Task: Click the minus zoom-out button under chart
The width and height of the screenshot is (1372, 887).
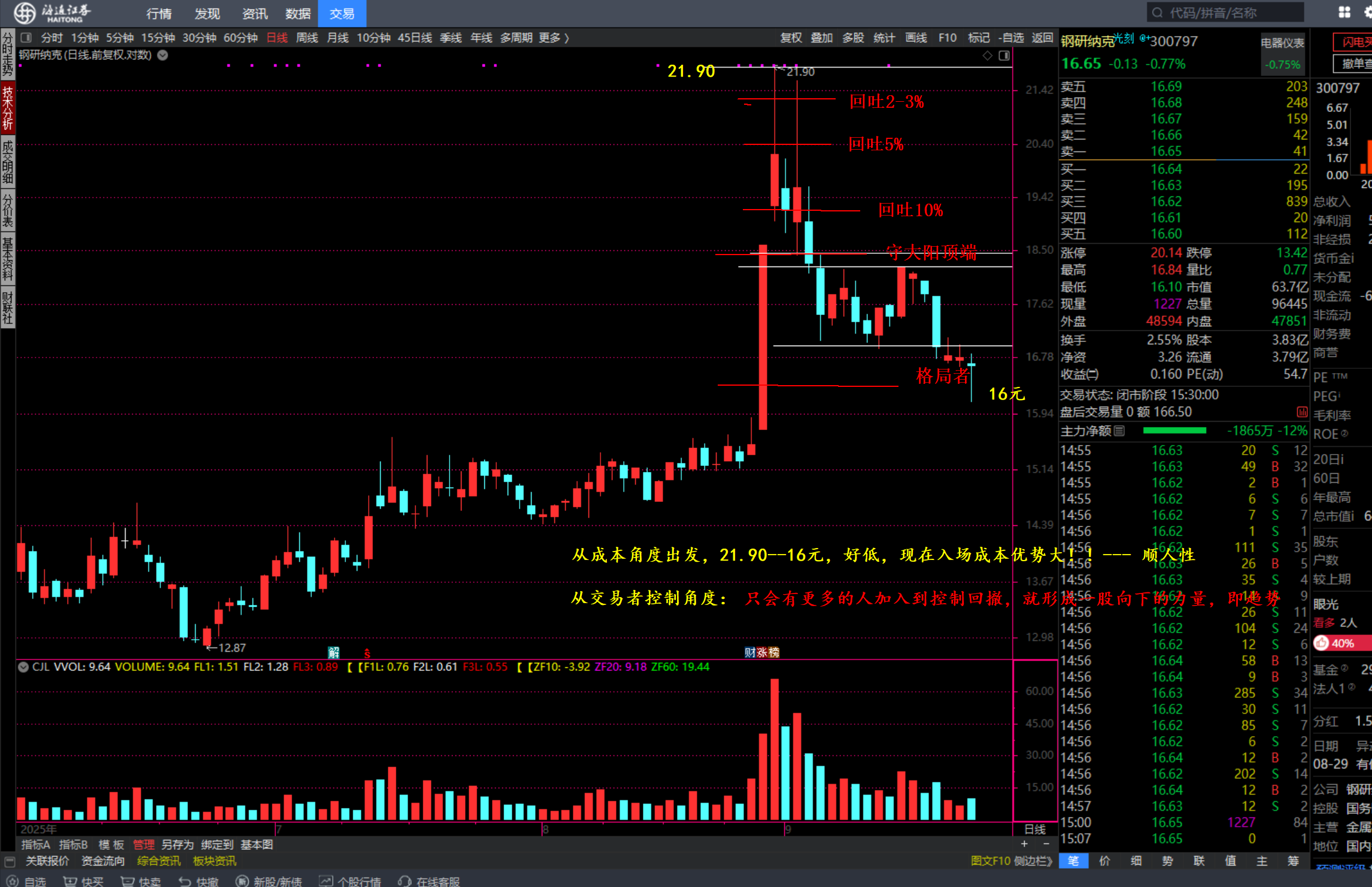Action: (1046, 844)
